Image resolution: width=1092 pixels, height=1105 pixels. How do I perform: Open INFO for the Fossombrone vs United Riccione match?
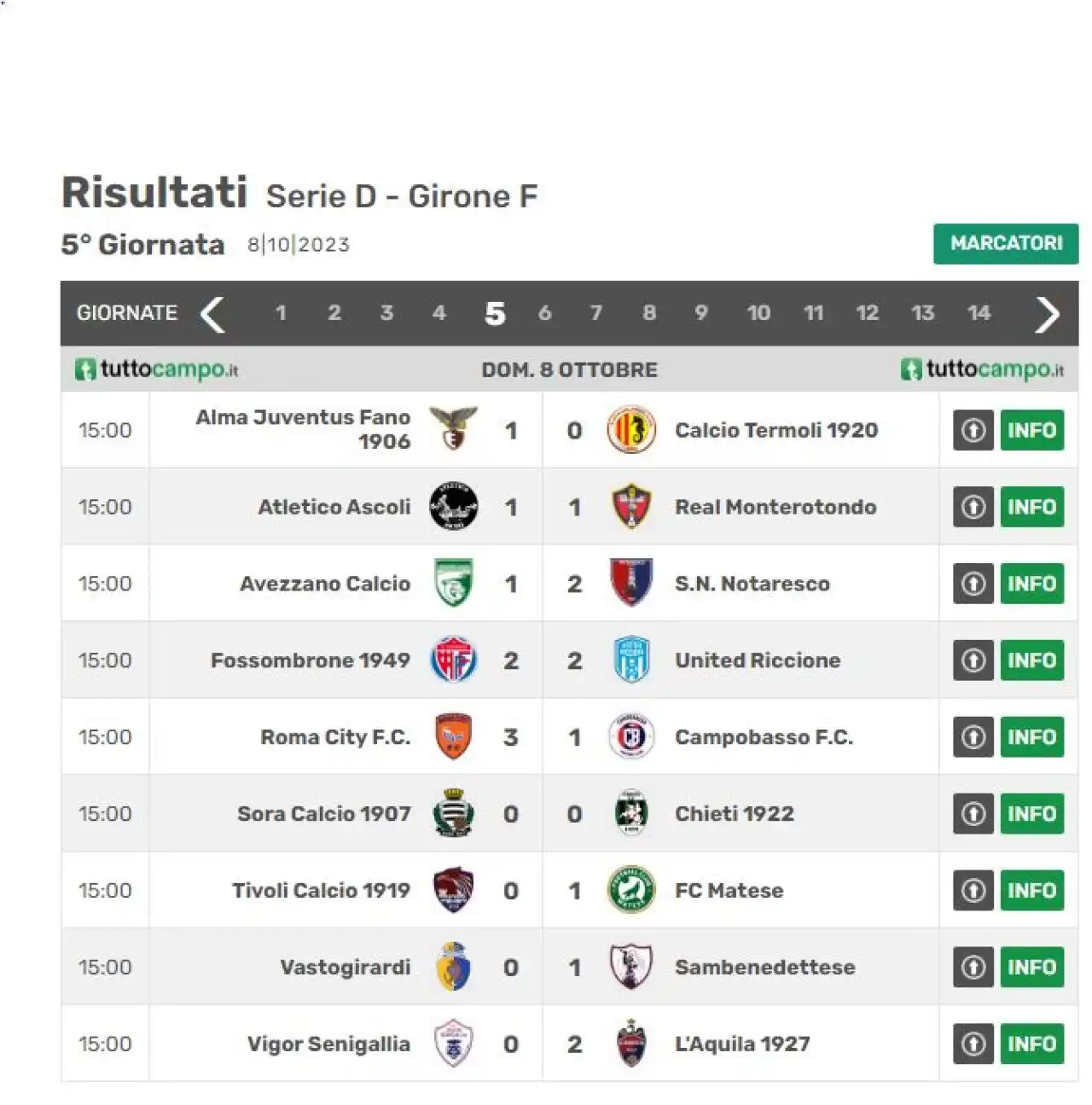pos(1032,660)
